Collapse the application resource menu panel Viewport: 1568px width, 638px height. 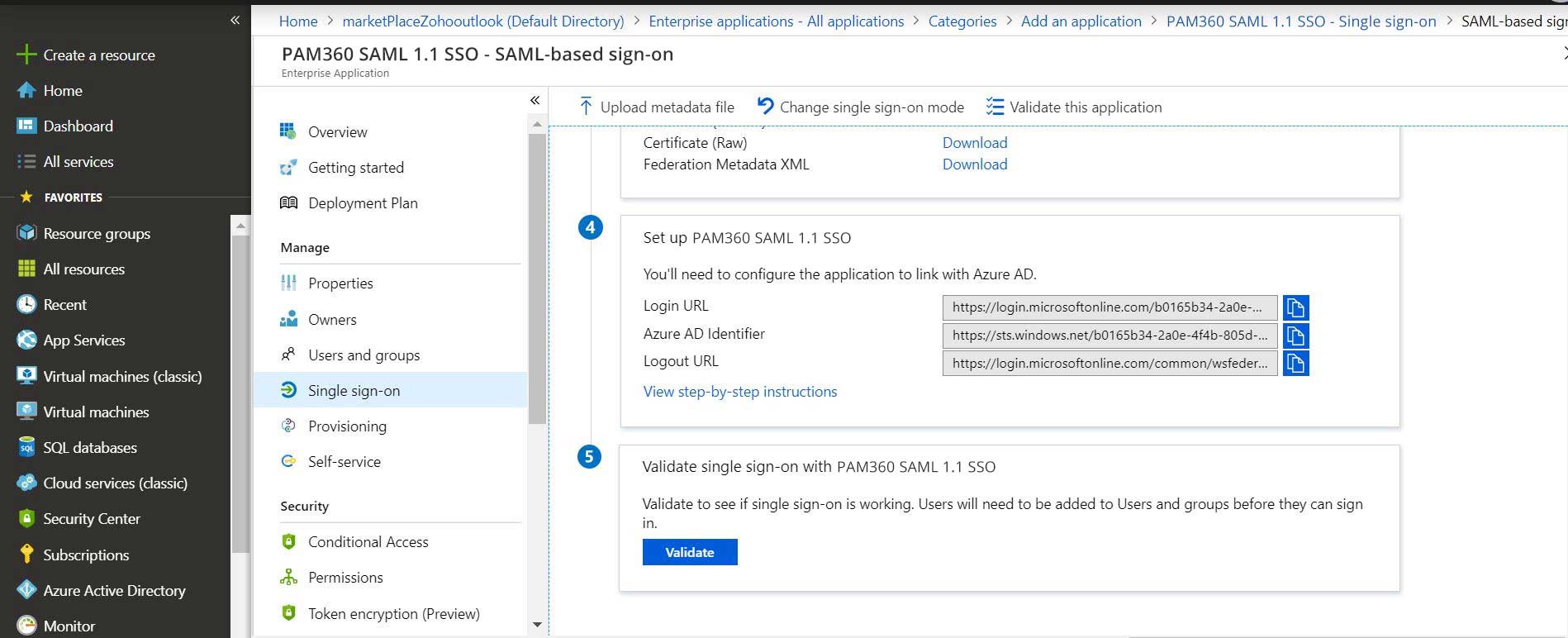pyautogui.click(x=535, y=100)
